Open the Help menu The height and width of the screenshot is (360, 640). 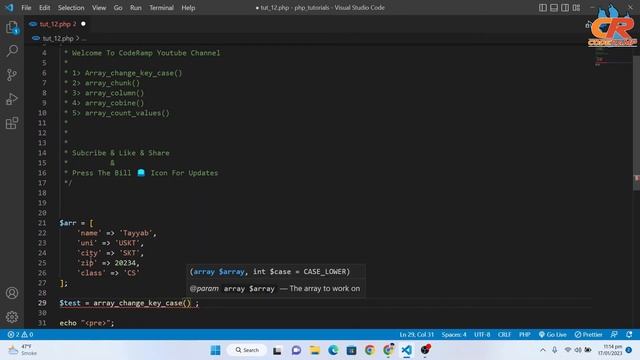(188, 7)
